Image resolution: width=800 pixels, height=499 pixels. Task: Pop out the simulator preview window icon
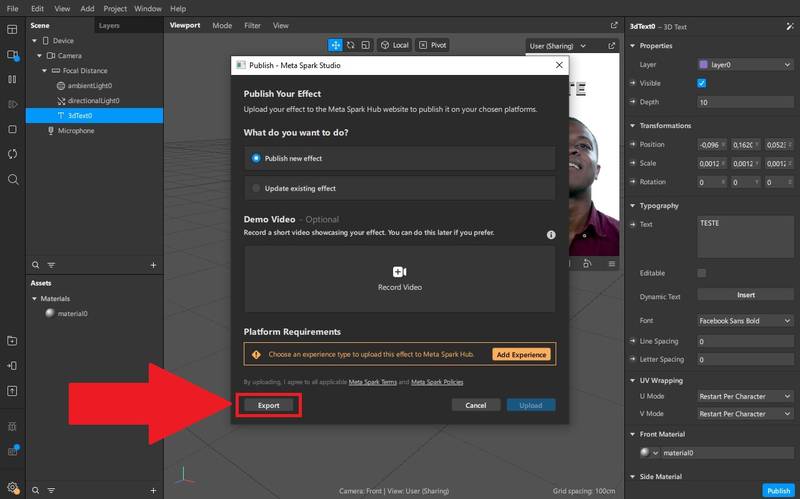[x=611, y=46]
